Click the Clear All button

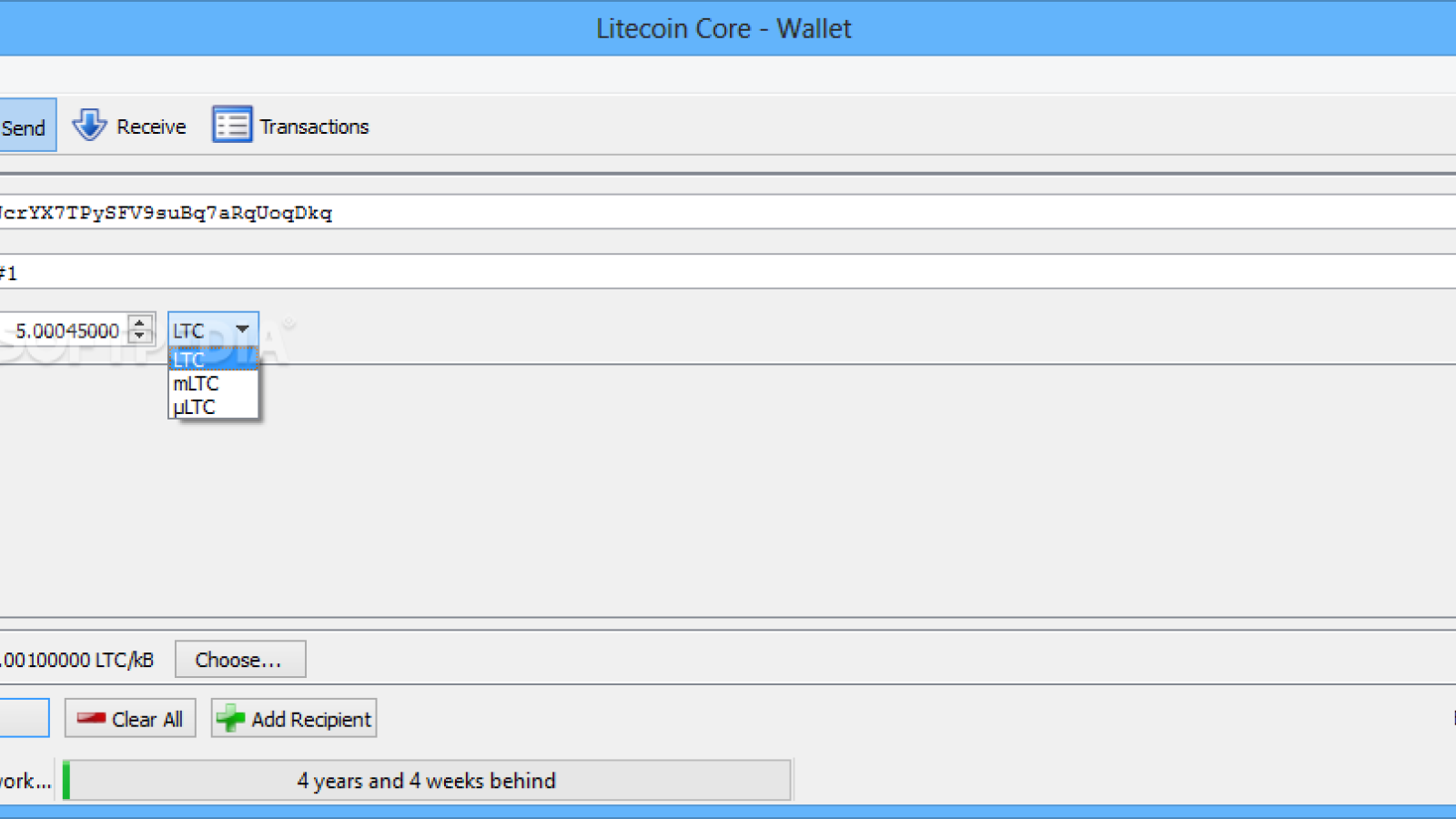tap(130, 719)
